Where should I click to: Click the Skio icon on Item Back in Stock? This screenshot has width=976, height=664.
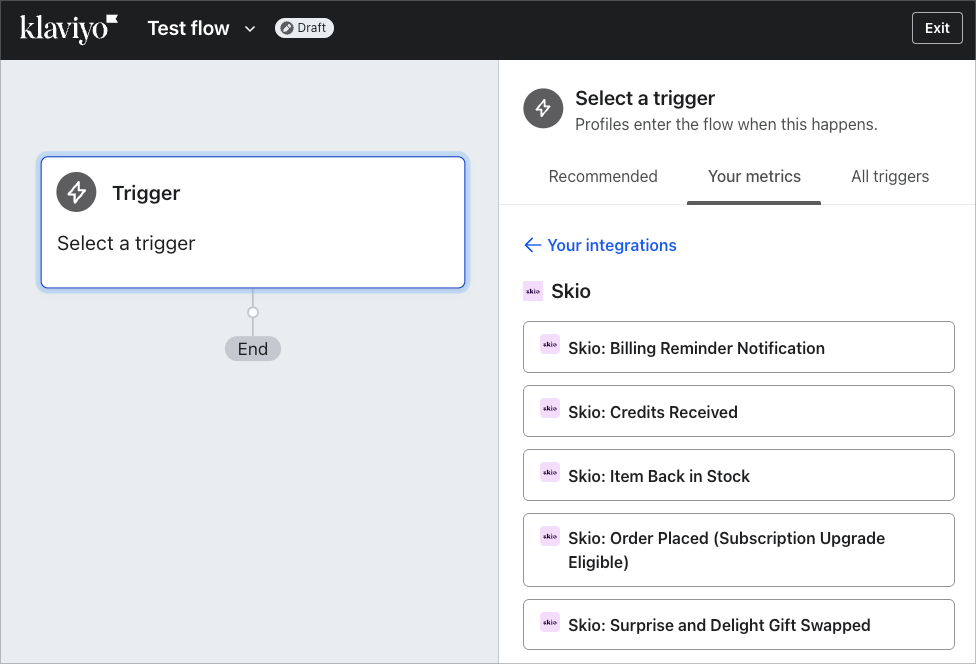(x=550, y=472)
